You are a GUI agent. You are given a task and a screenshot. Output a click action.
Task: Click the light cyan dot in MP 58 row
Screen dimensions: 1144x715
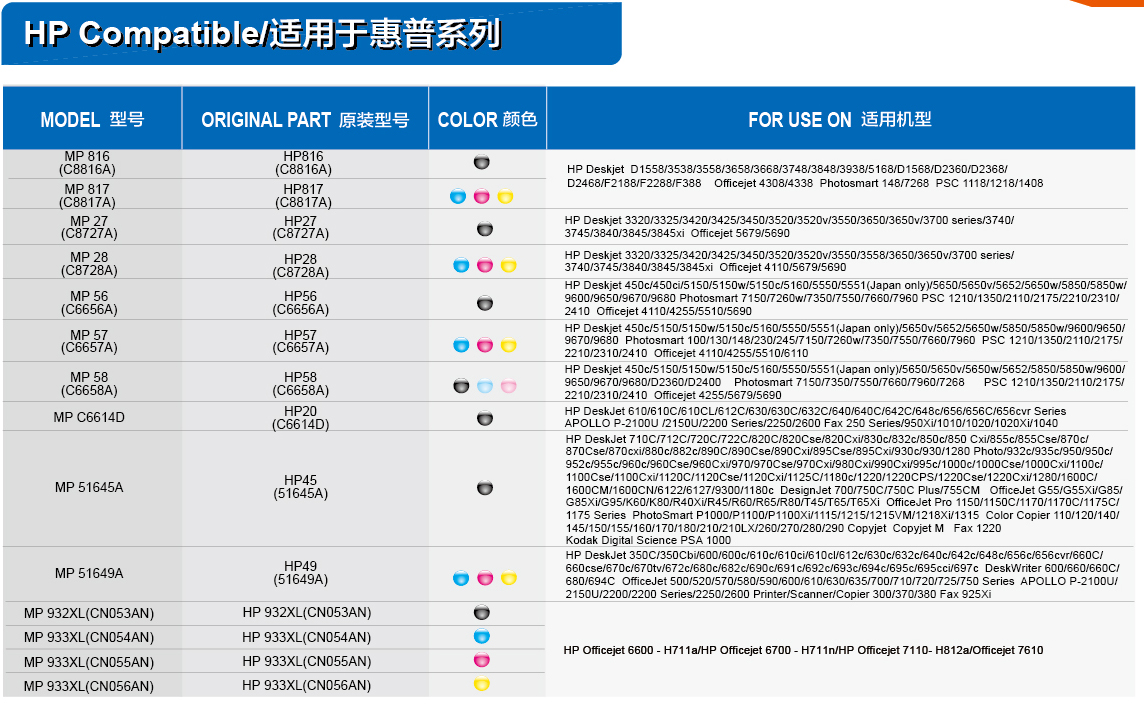485,386
